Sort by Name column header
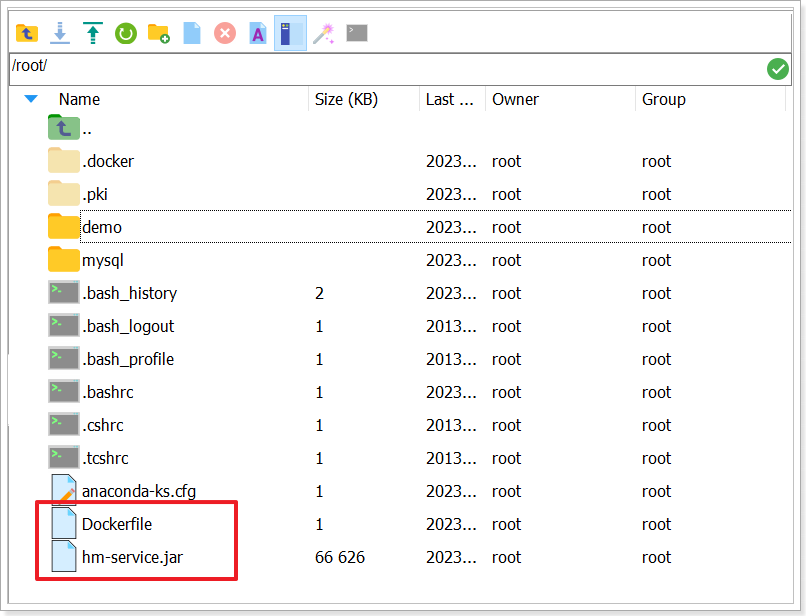This screenshot has height=616, width=806. point(79,99)
